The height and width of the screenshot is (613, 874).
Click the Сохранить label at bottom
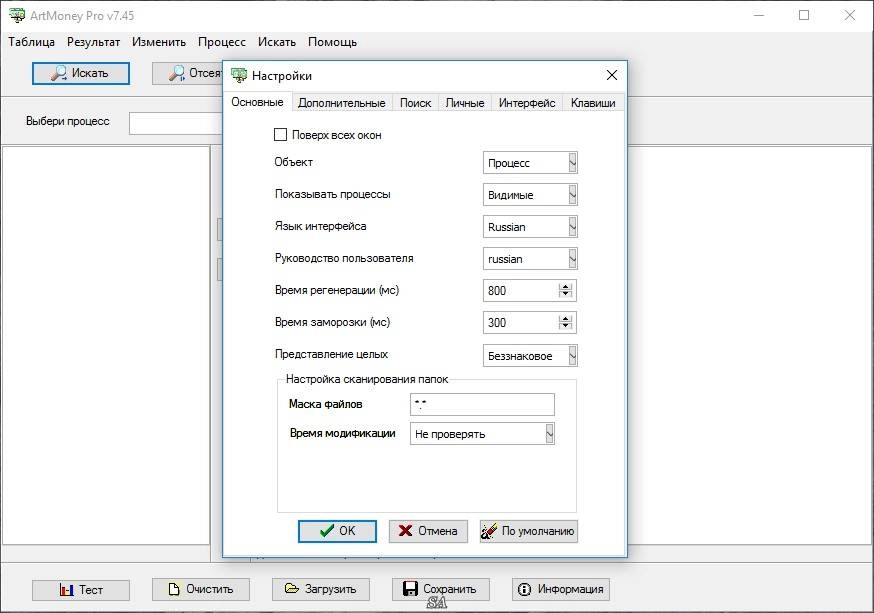(x=449, y=589)
